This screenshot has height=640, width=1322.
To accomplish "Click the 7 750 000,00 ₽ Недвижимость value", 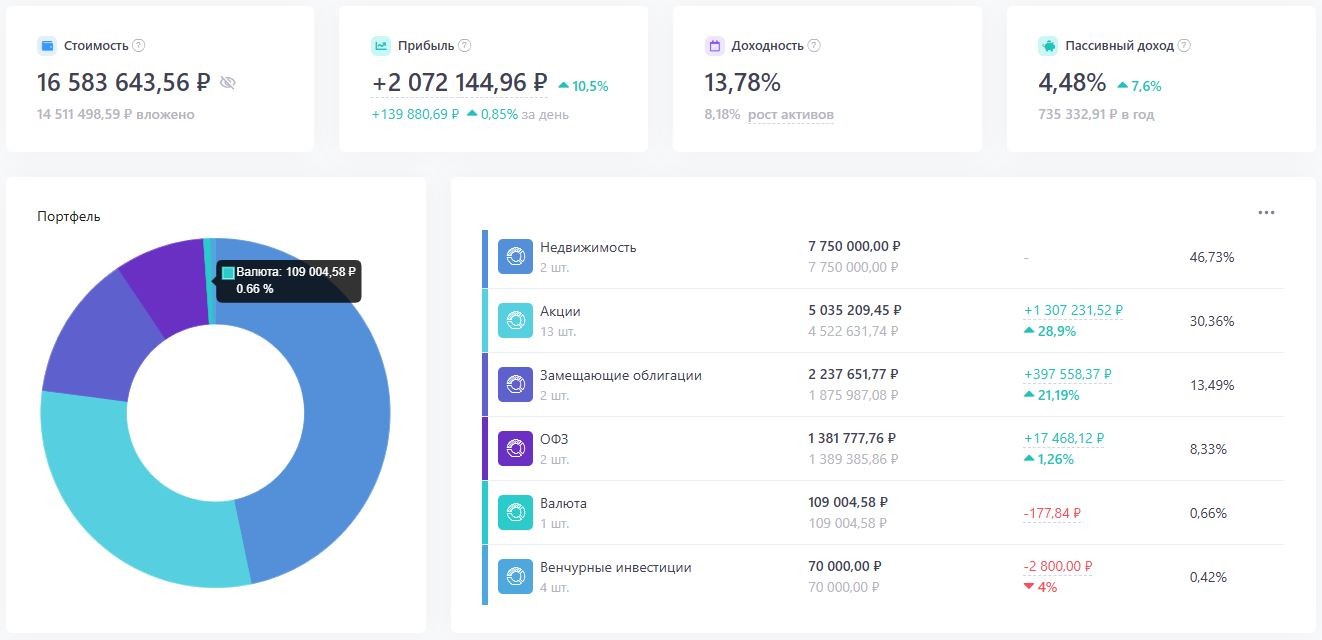I will [854, 246].
